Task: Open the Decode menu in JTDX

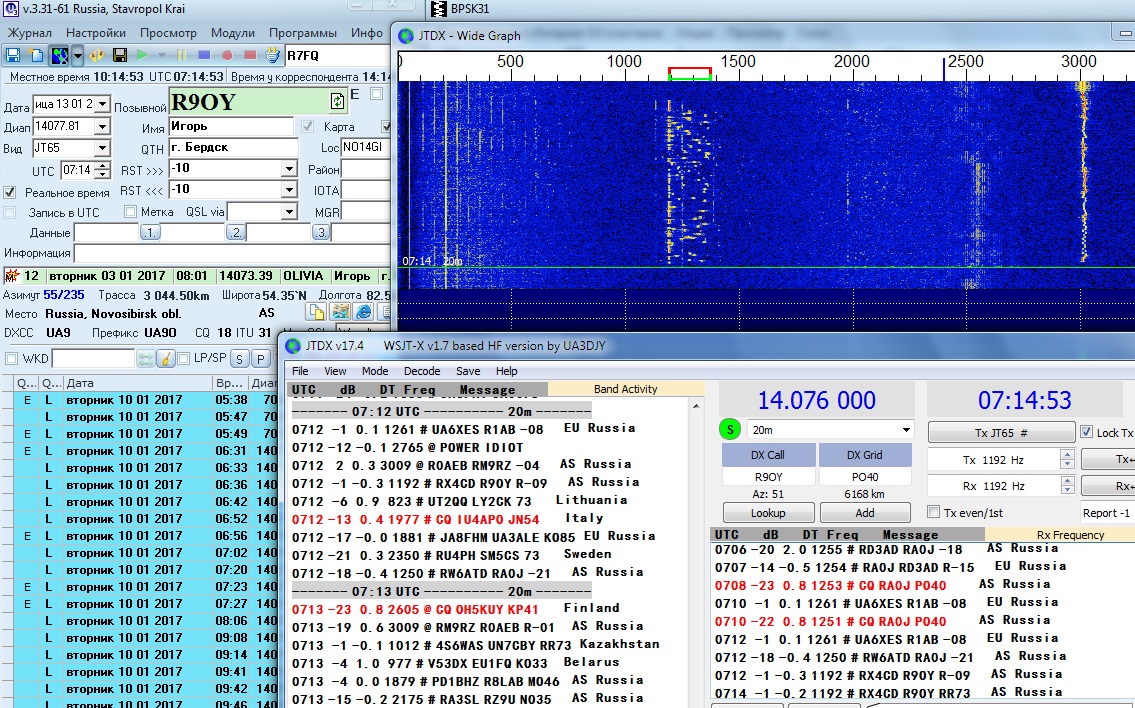Action: pyautogui.click(x=421, y=371)
